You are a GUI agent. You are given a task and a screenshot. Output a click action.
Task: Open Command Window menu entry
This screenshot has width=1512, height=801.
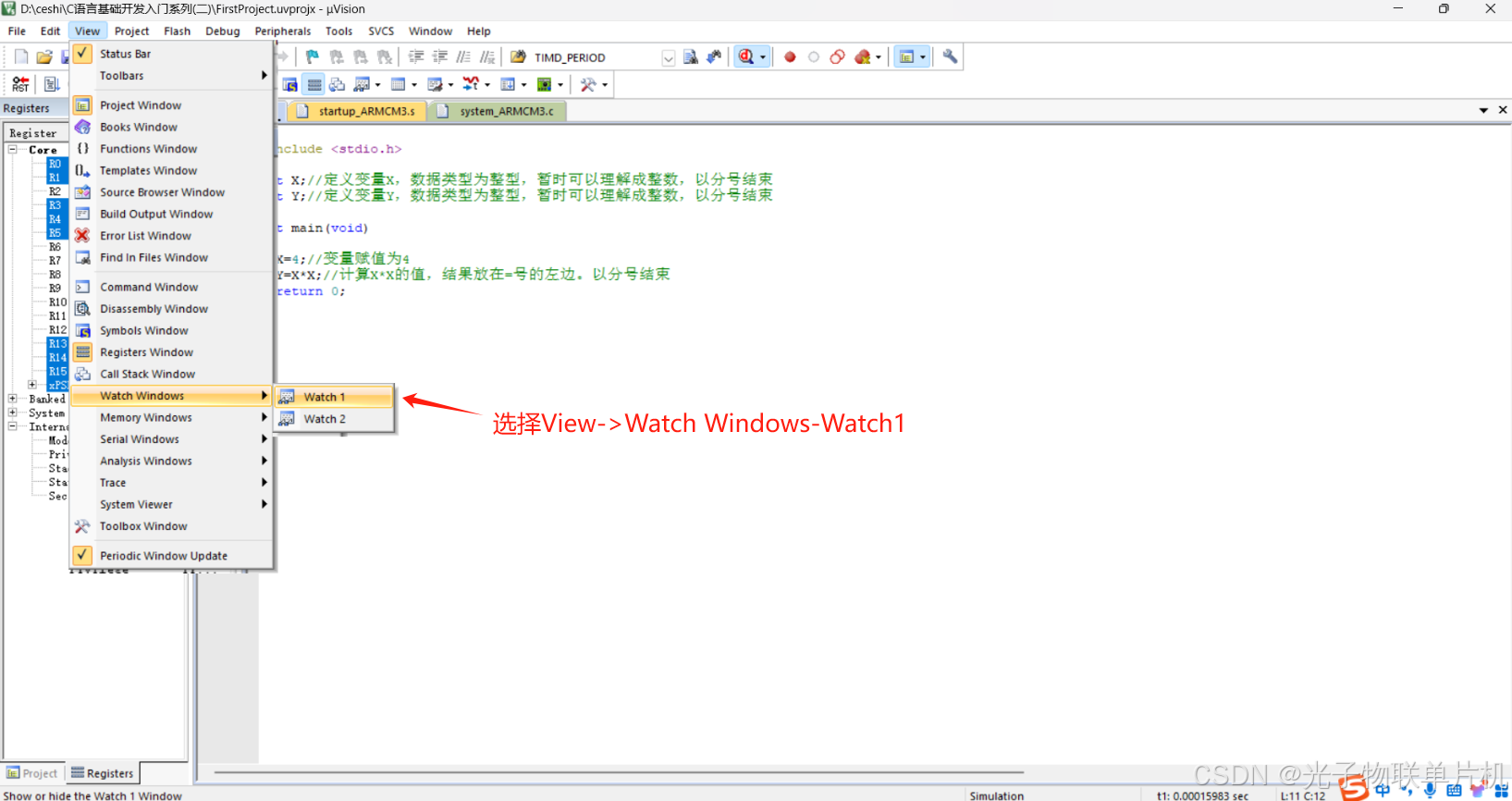coord(172,288)
